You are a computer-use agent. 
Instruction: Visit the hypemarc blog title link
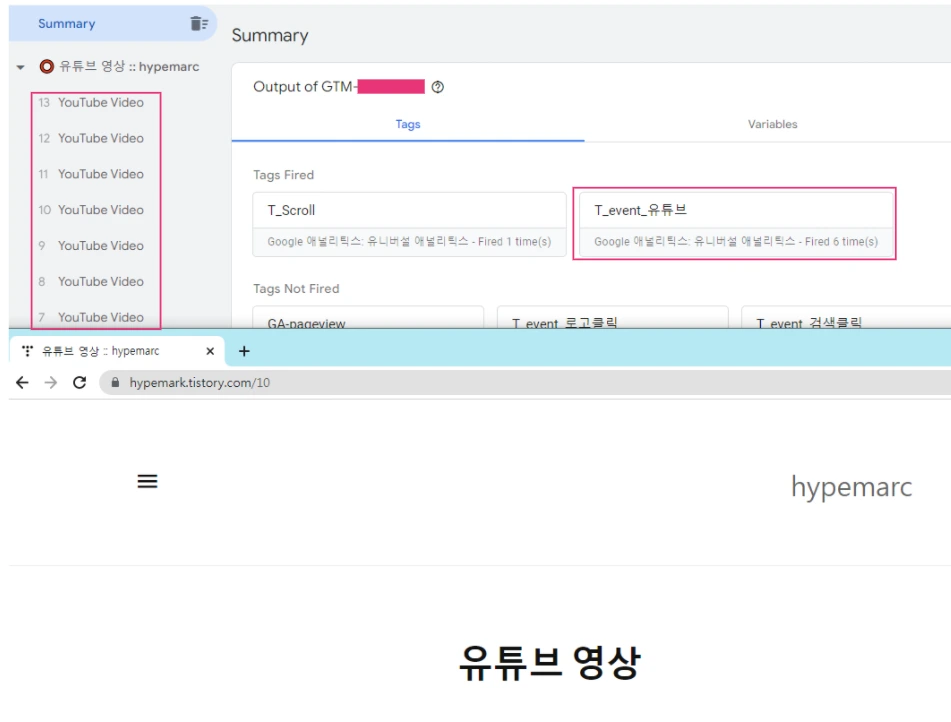click(851, 487)
